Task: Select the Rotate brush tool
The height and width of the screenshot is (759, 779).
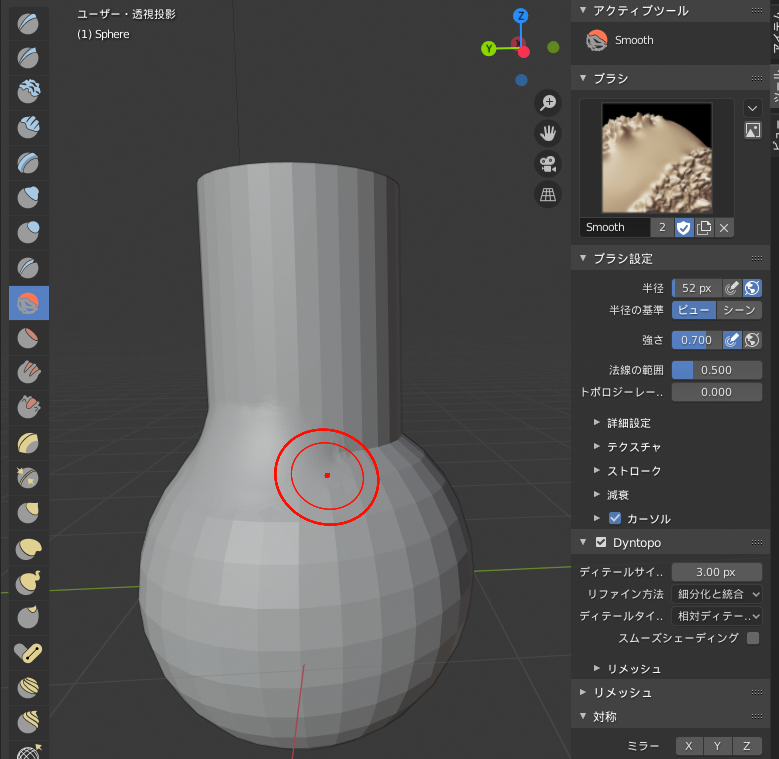Action: pyautogui.click(x=28, y=723)
